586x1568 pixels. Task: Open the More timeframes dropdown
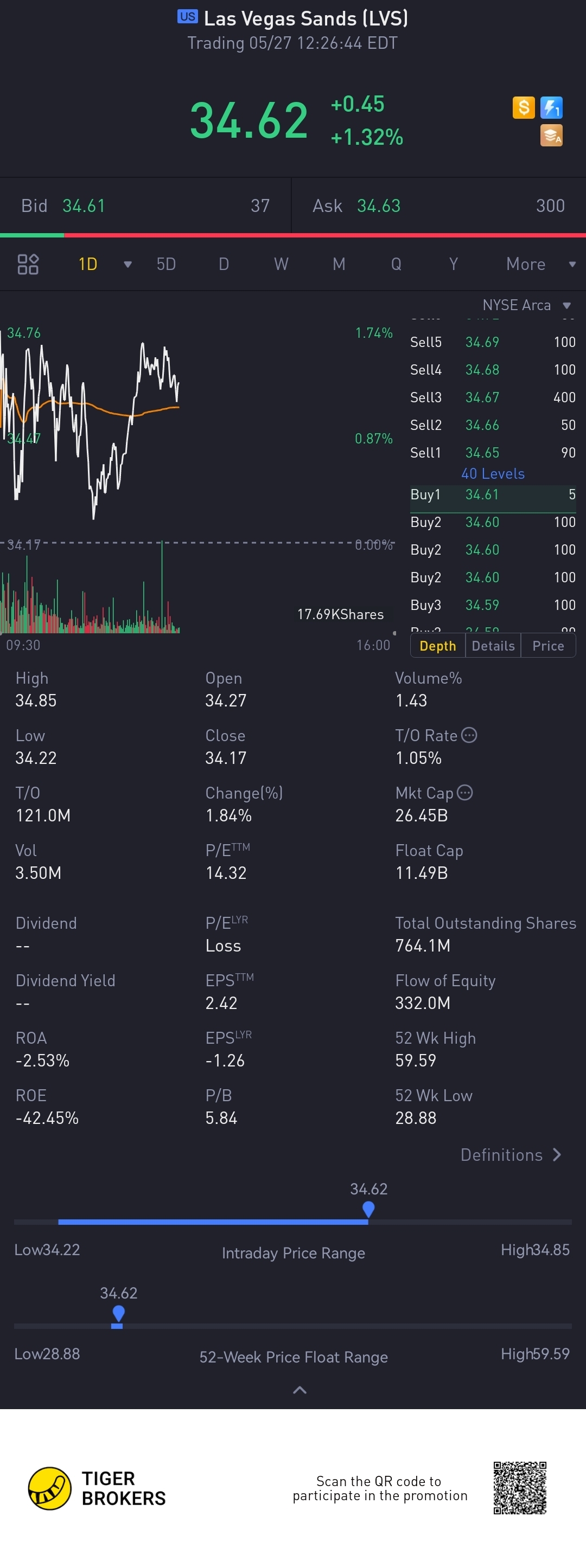pyautogui.click(x=540, y=264)
